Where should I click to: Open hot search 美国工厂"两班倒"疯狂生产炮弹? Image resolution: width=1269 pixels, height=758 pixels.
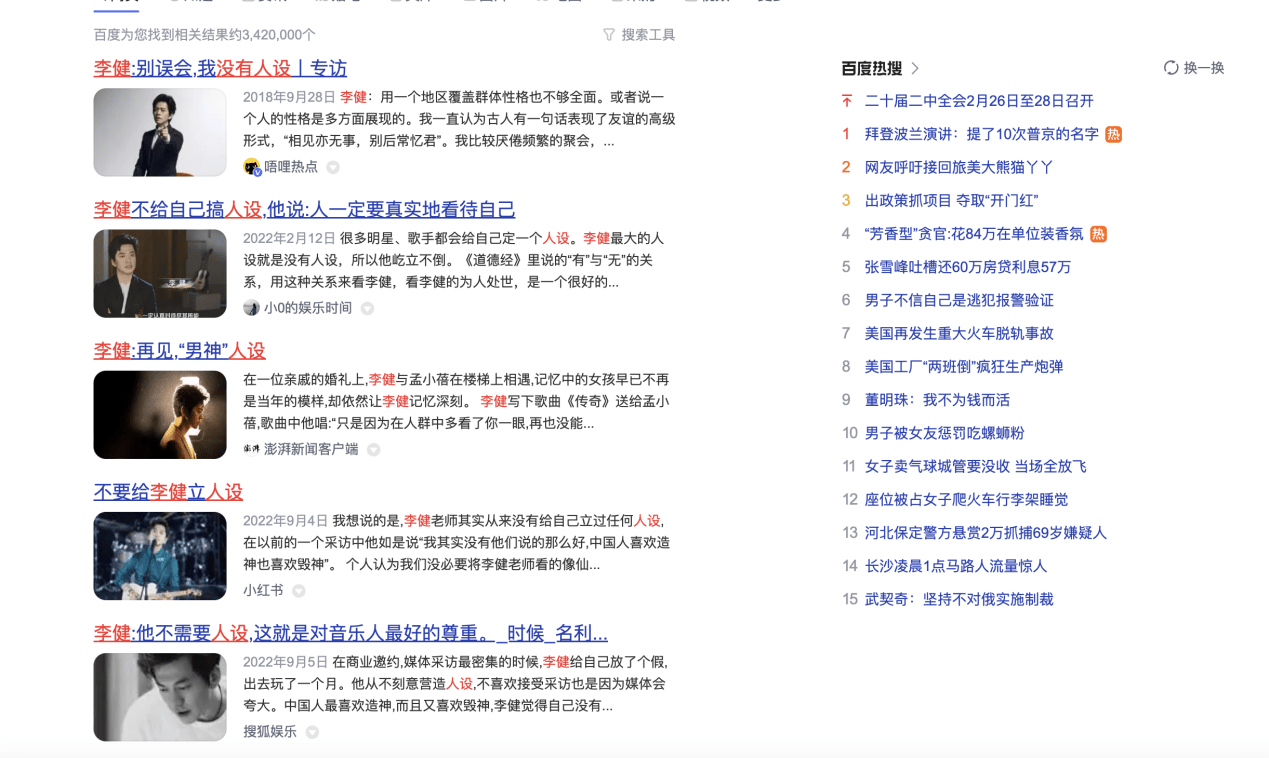coord(964,366)
